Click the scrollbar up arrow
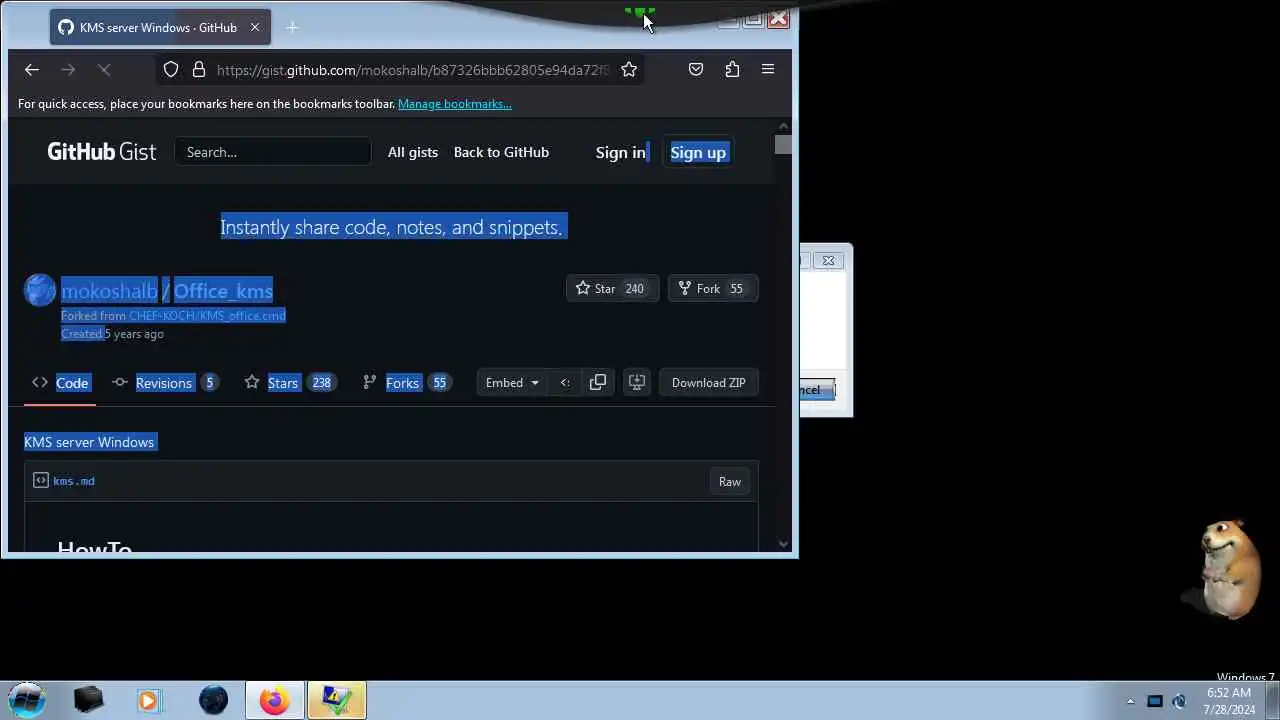 coord(783,126)
